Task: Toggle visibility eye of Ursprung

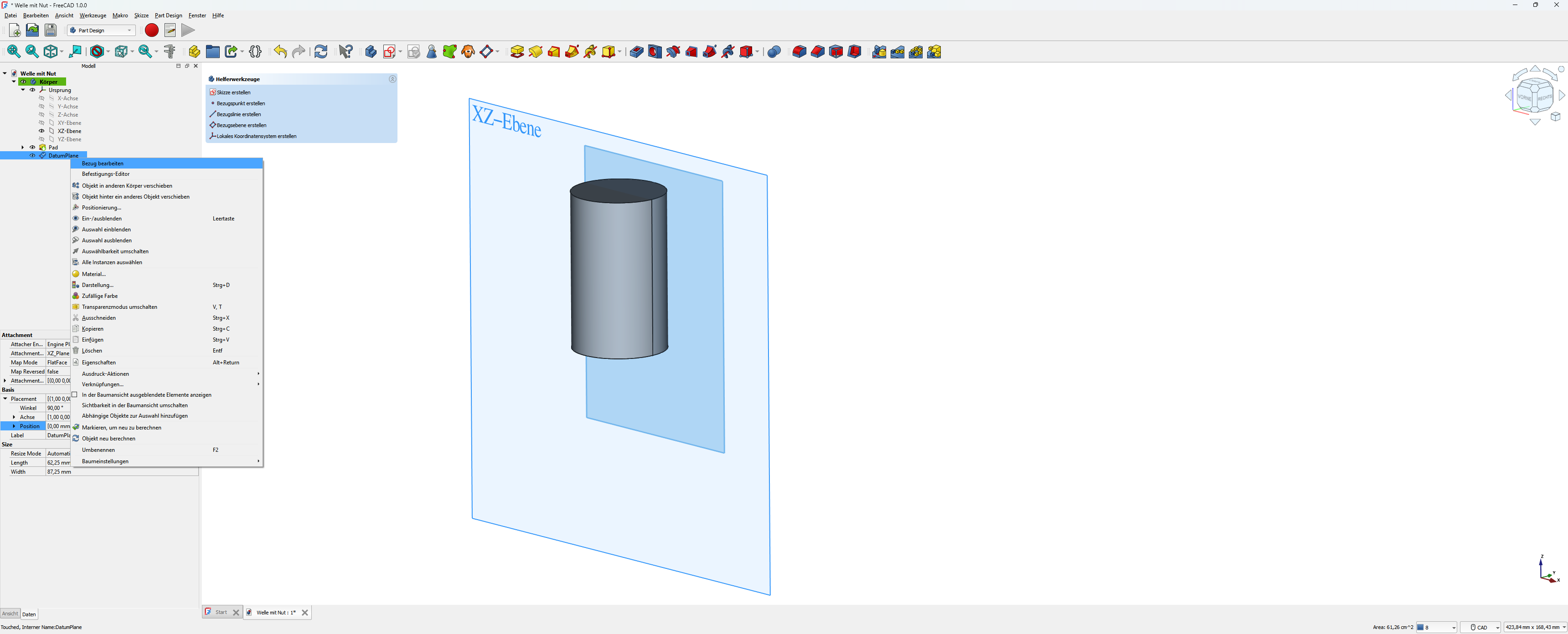Action: [32, 90]
